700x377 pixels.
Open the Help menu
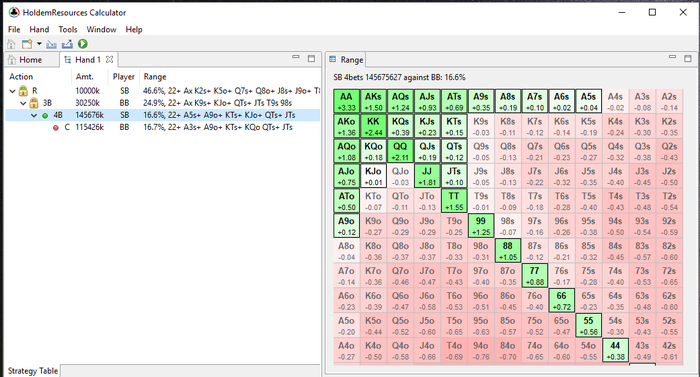click(x=134, y=29)
